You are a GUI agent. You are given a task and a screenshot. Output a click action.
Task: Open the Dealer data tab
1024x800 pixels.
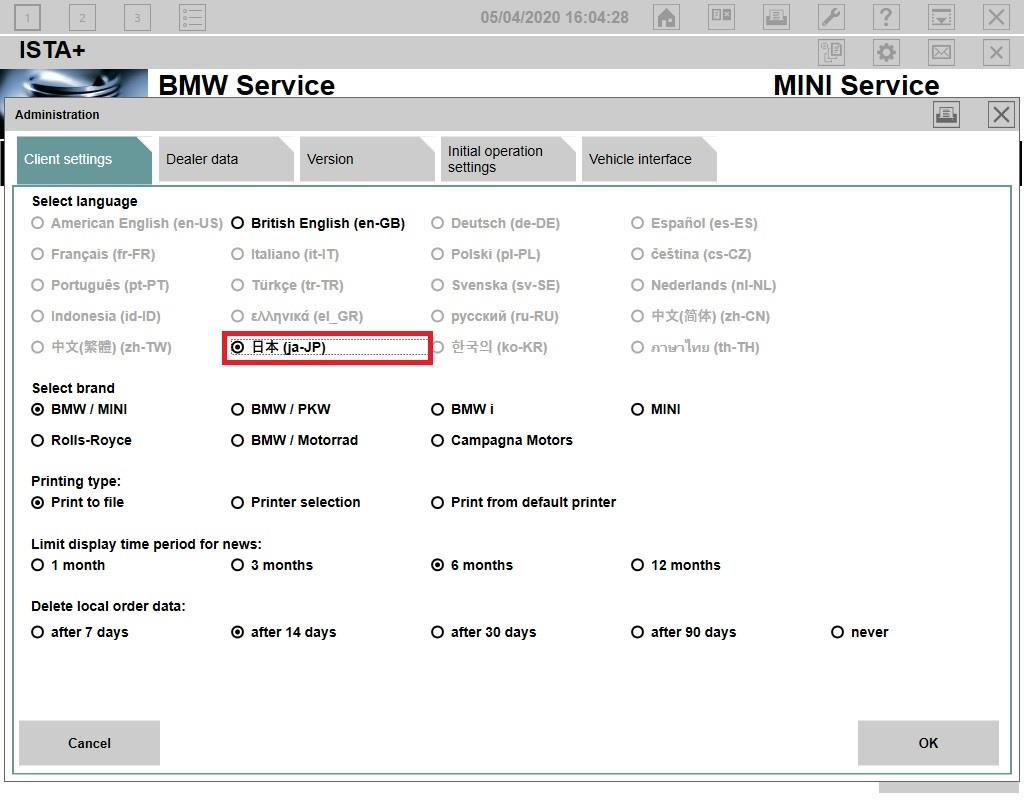[226, 159]
